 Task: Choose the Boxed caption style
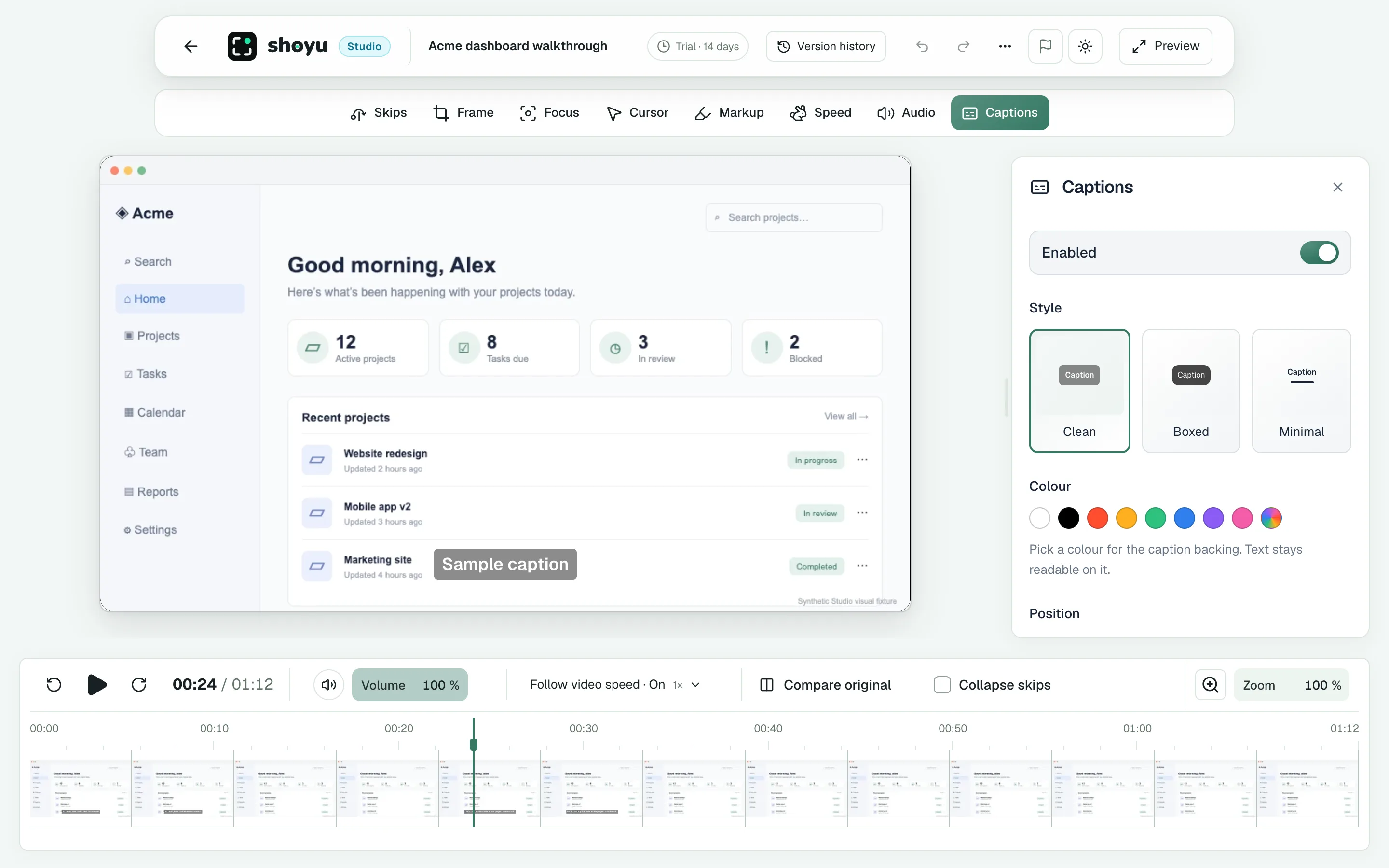tap(1191, 391)
